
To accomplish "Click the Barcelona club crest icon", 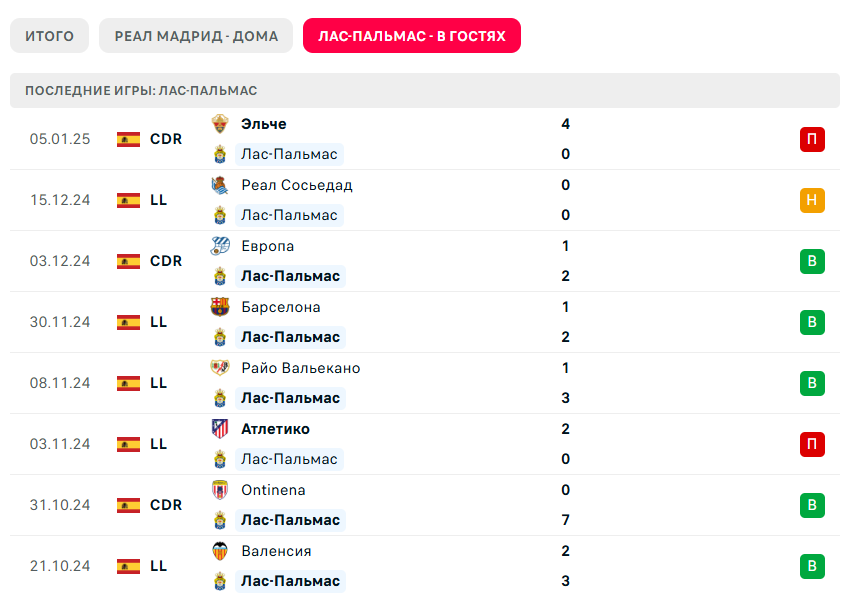I will 220,307.
